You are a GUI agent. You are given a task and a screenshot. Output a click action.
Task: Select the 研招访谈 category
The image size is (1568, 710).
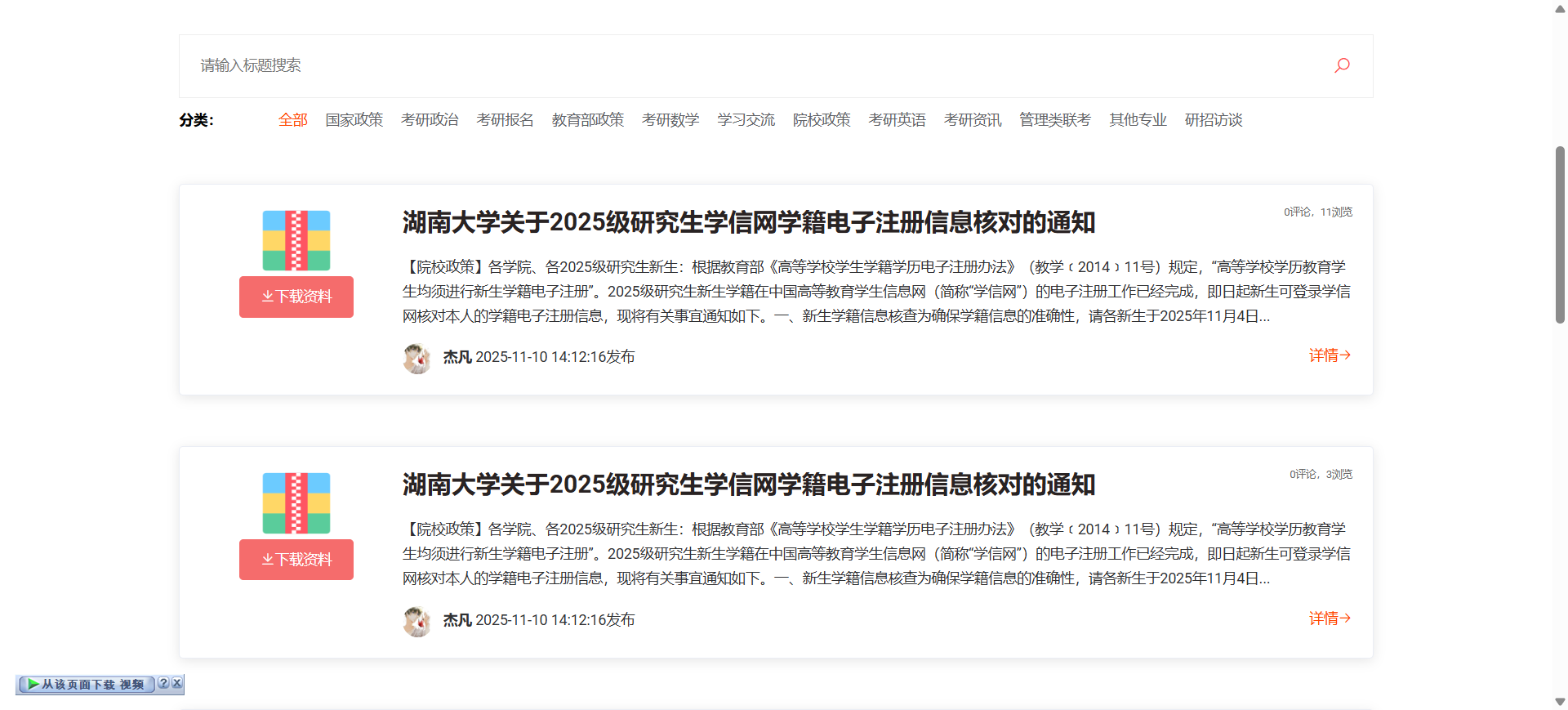tap(1214, 120)
